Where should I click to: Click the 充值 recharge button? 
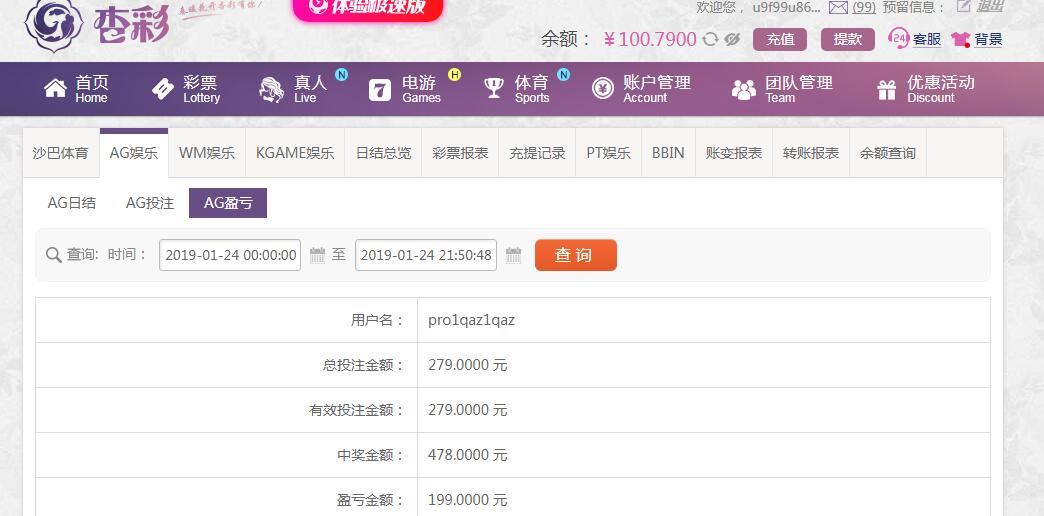point(780,39)
